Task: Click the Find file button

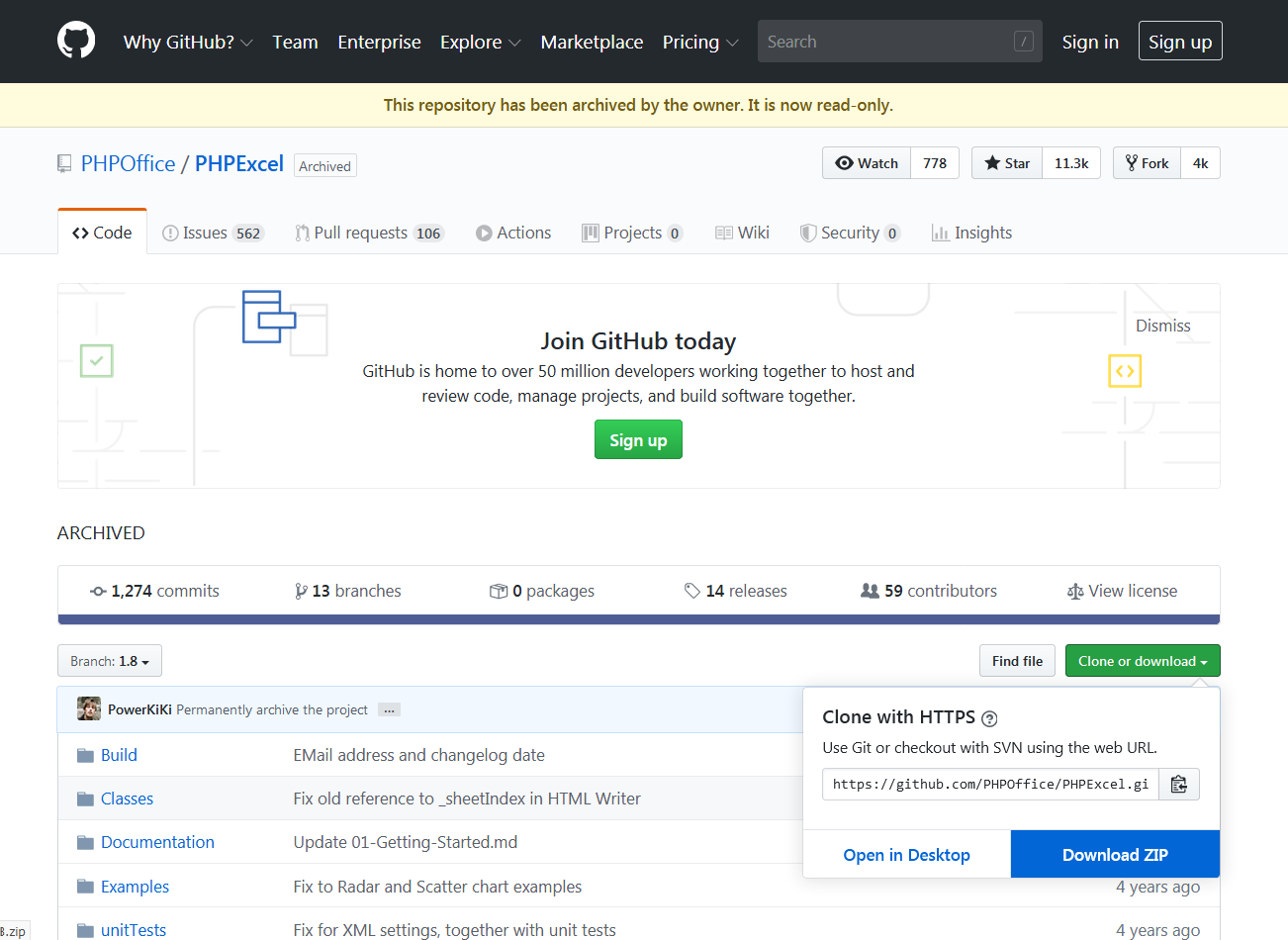Action: pyautogui.click(x=1017, y=661)
